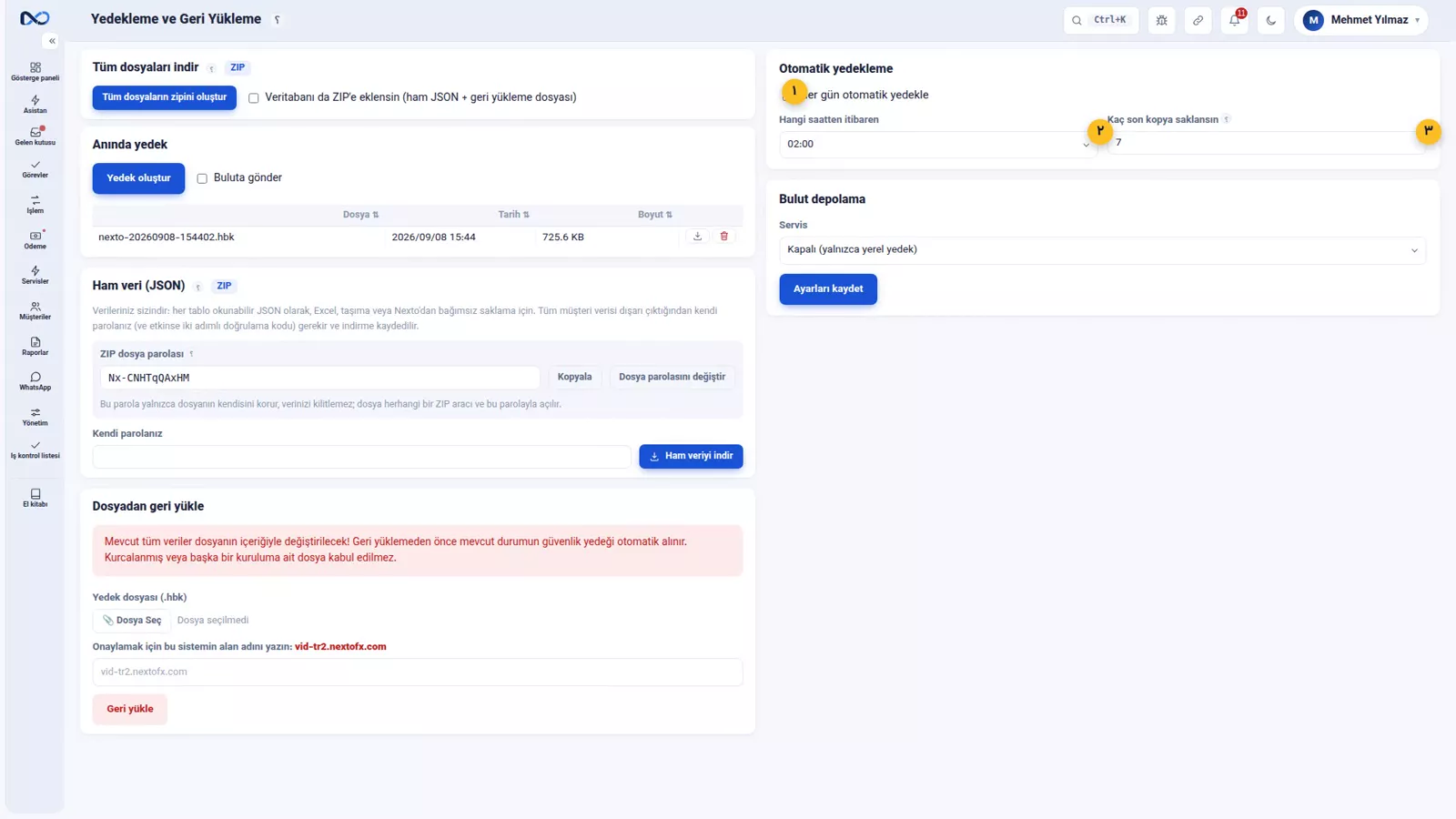
Task: Check the Buluta gönder option
Action: [x=202, y=178]
